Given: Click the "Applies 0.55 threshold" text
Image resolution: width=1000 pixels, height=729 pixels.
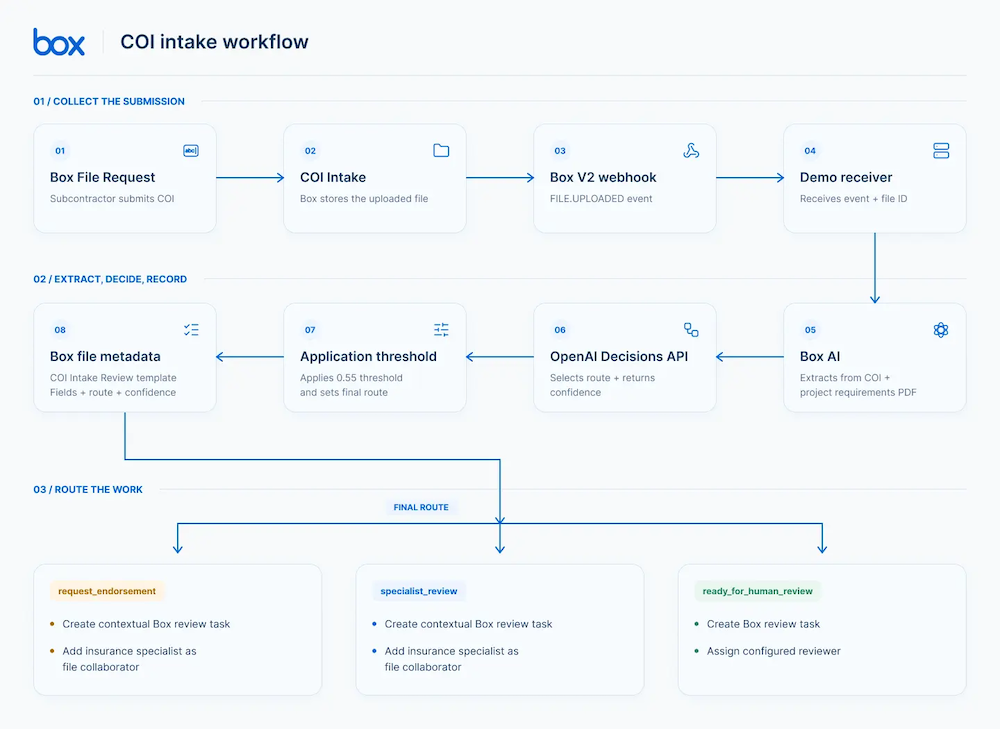Looking at the screenshot, I should (351, 378).
